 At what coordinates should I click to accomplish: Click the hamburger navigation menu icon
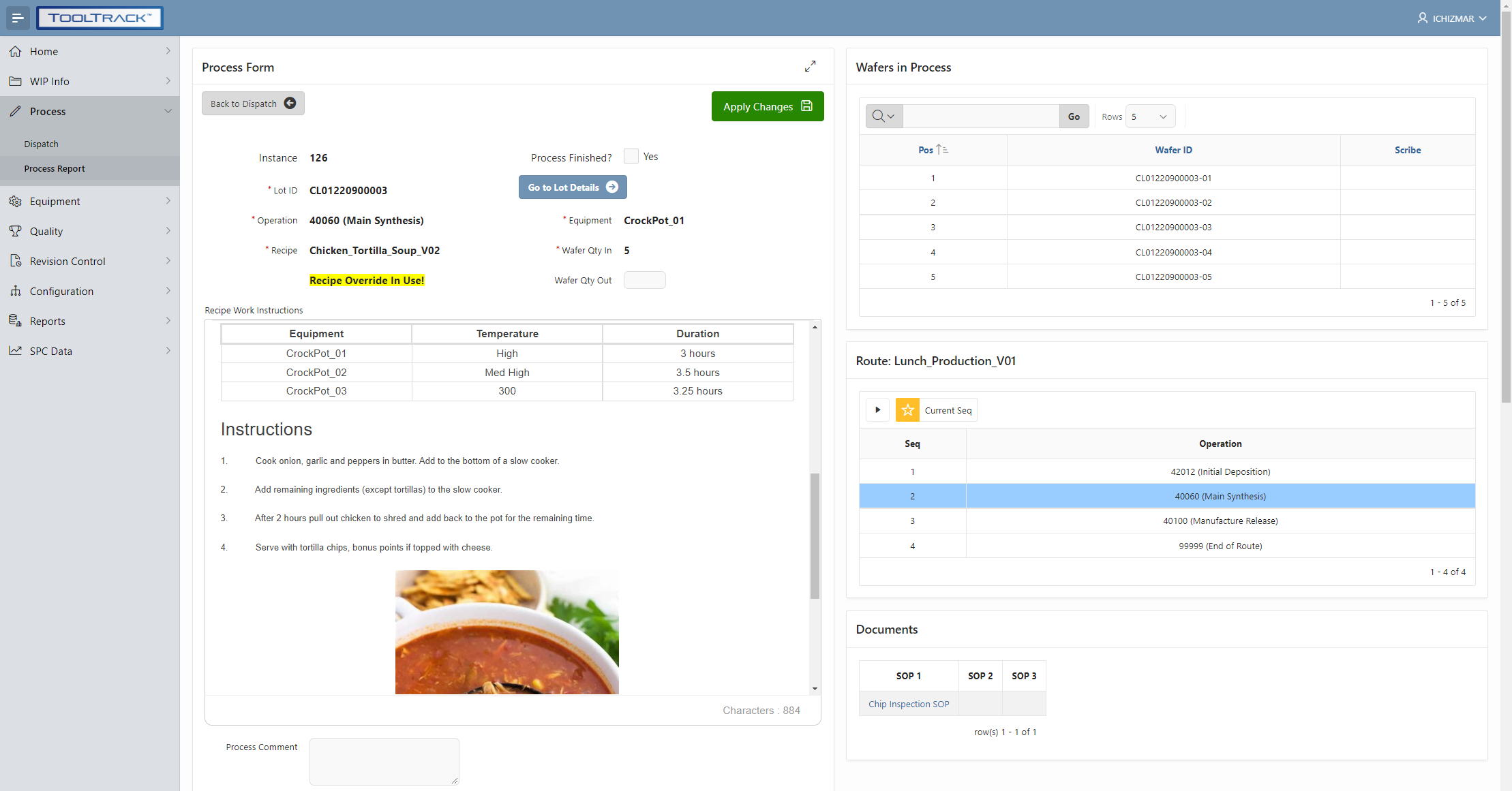coord(18,18)
